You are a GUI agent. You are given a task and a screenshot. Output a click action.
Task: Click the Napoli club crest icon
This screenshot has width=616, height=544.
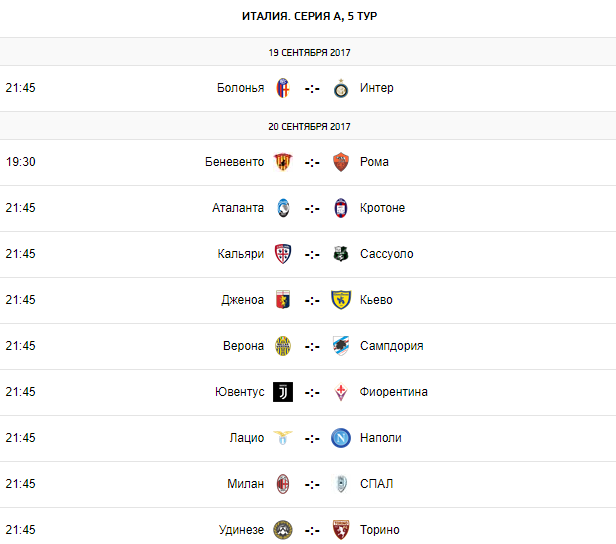click(341, 438)
